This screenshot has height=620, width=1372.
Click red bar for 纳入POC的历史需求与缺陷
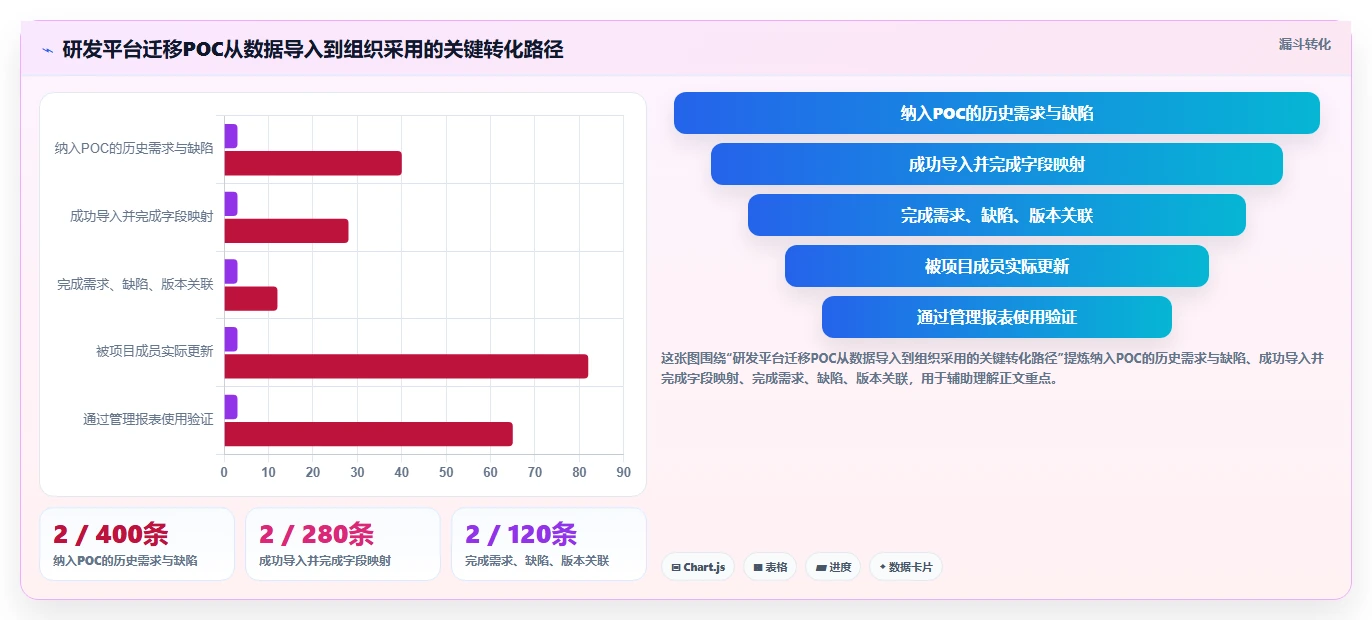click(x=313, y=163)
